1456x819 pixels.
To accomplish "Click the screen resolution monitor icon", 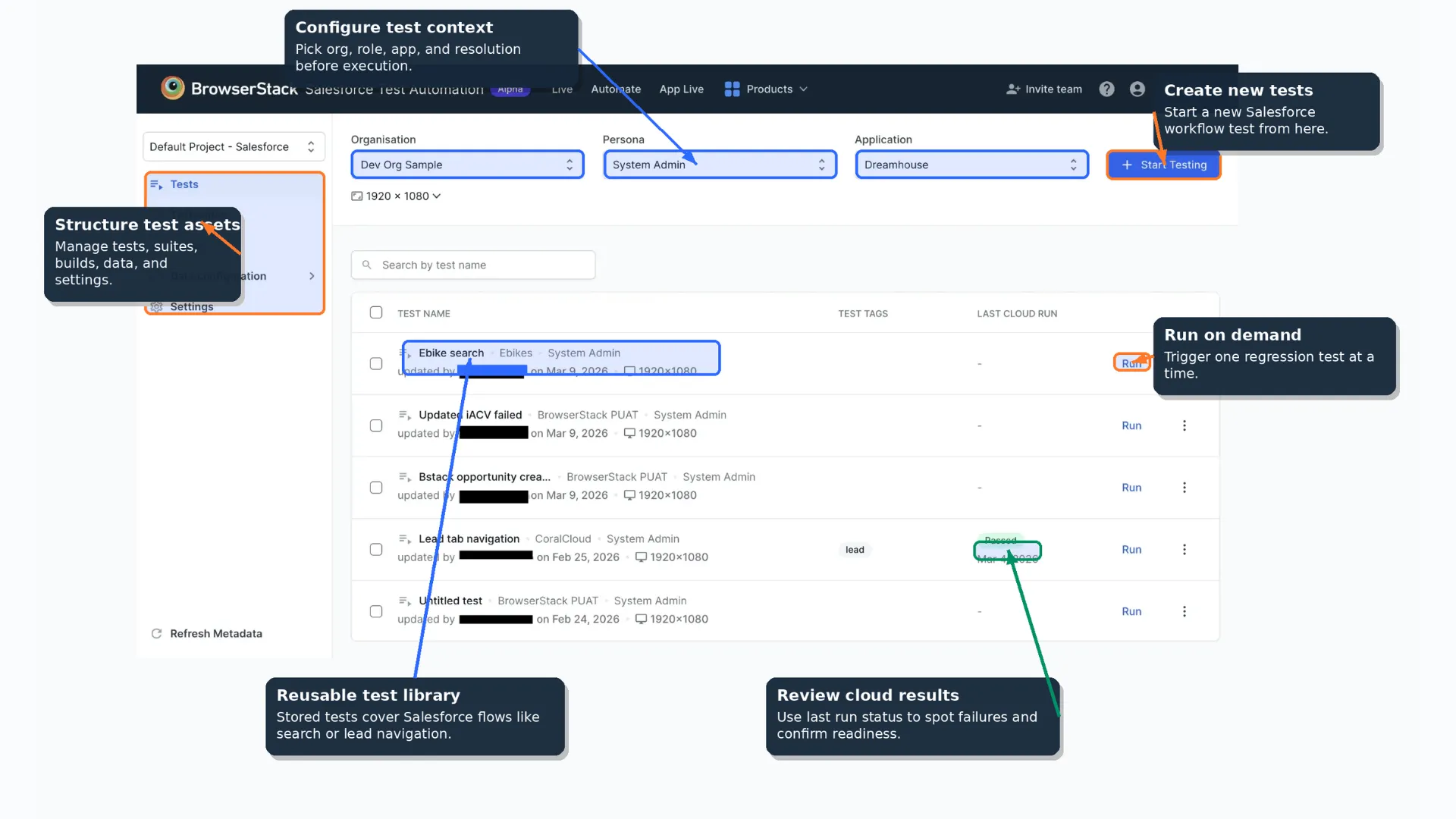I will [356, 196].
